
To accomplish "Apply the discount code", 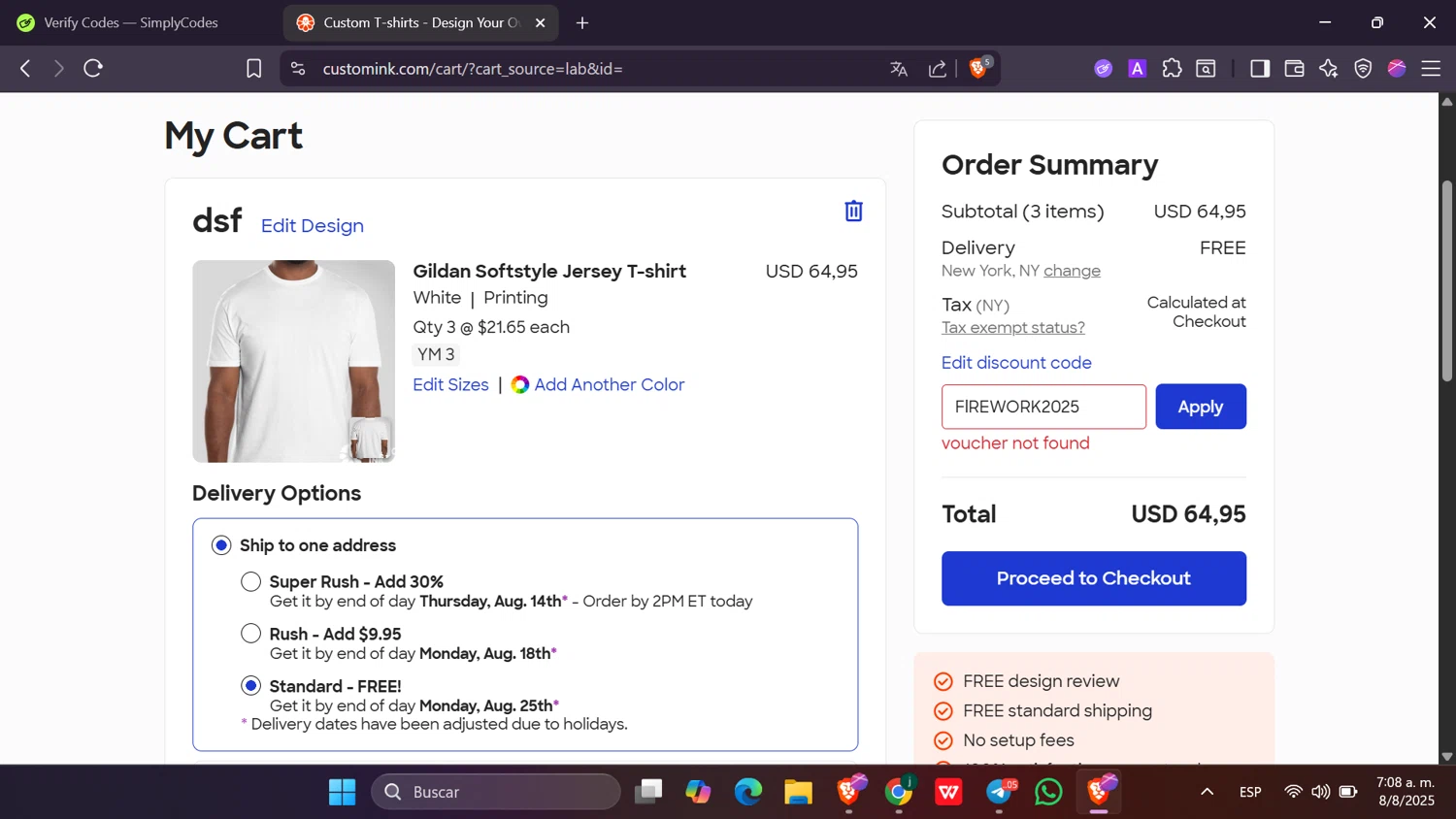I will tap(1201, 407).
